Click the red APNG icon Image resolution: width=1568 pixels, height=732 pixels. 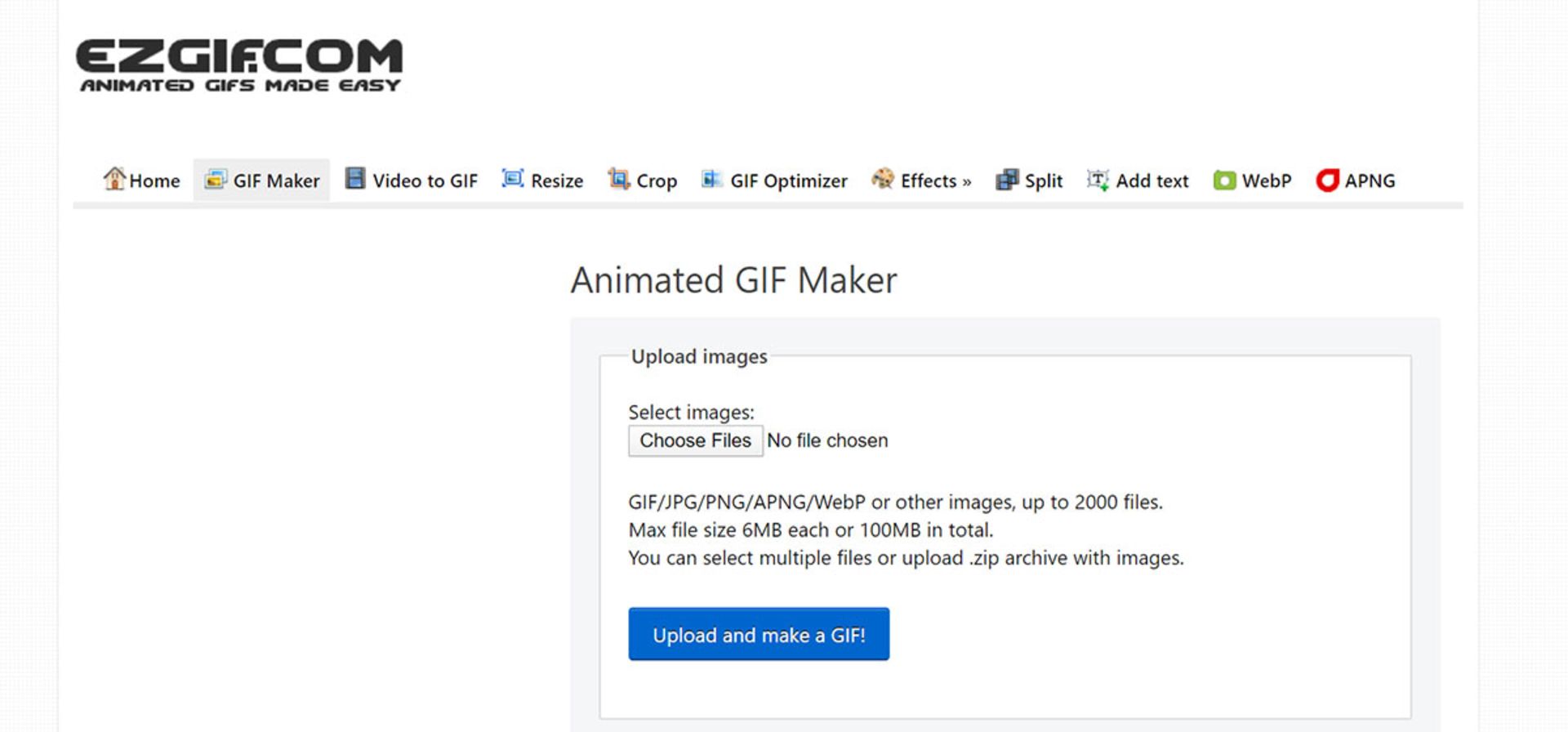coord(1327,181)
